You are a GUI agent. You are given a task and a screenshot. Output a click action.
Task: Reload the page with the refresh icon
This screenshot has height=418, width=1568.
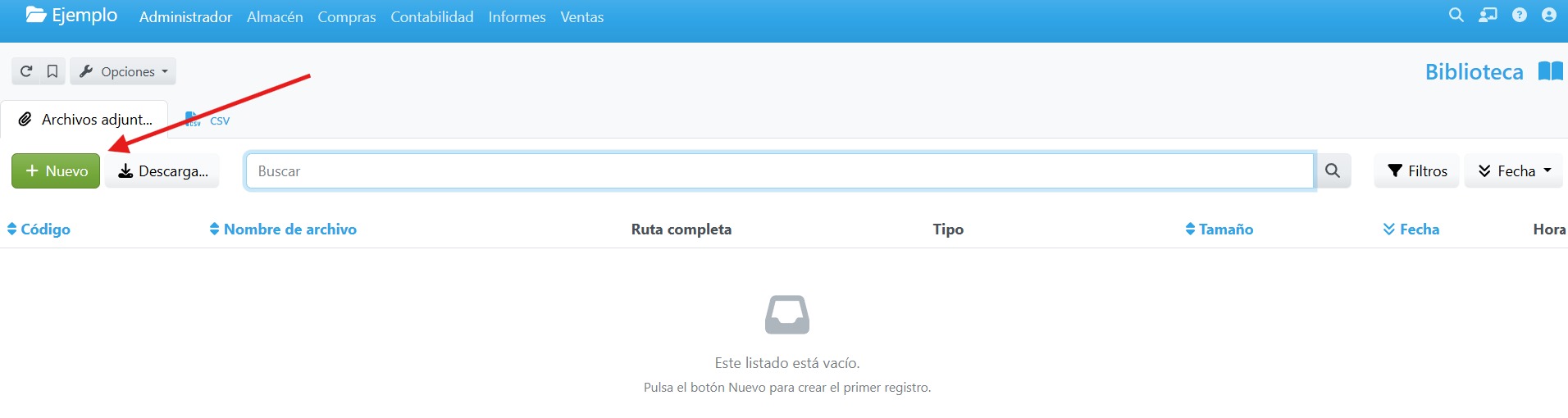point(26,71)
